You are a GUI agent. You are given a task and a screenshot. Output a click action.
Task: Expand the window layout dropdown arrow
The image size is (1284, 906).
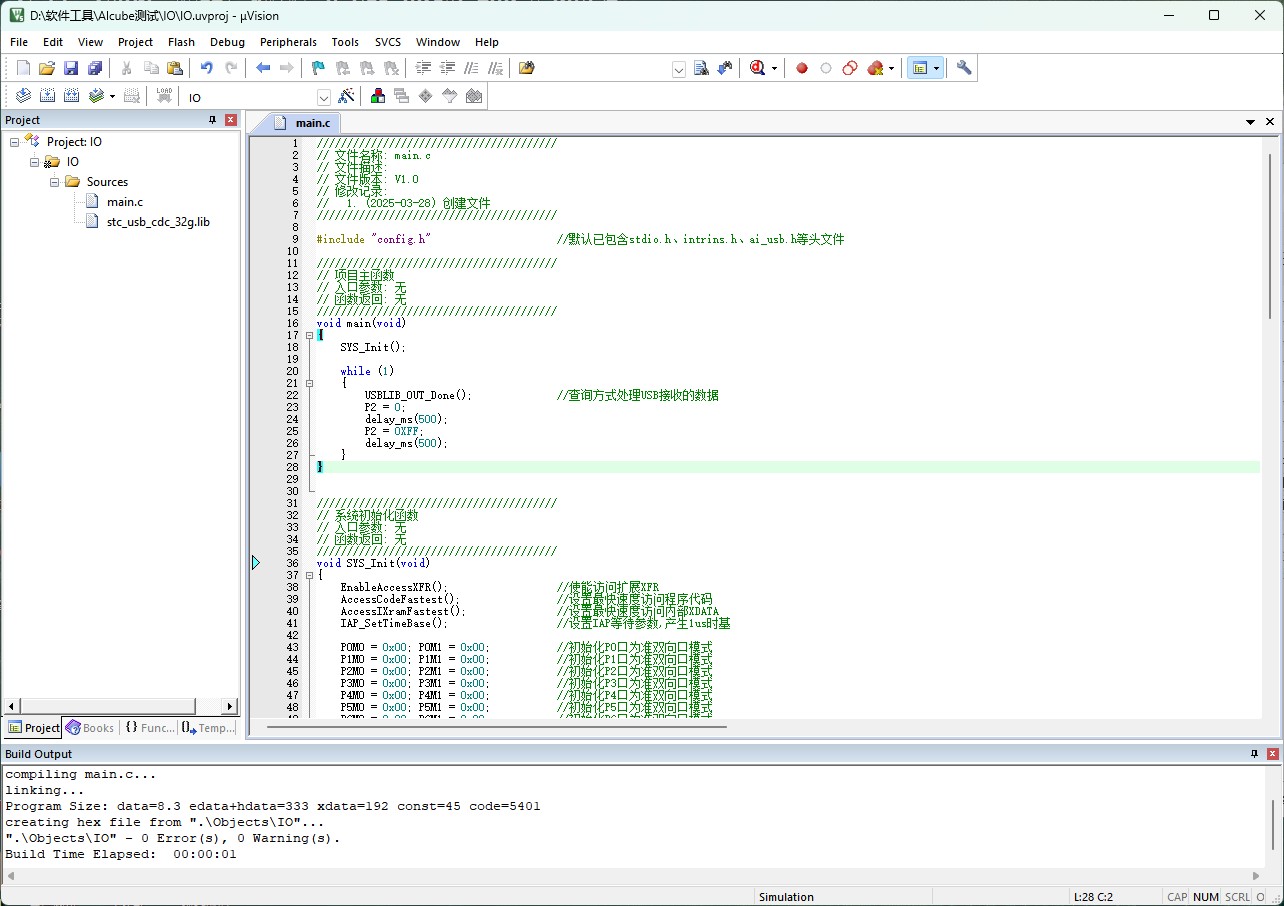pyautogui.click(x=936, y=68)
